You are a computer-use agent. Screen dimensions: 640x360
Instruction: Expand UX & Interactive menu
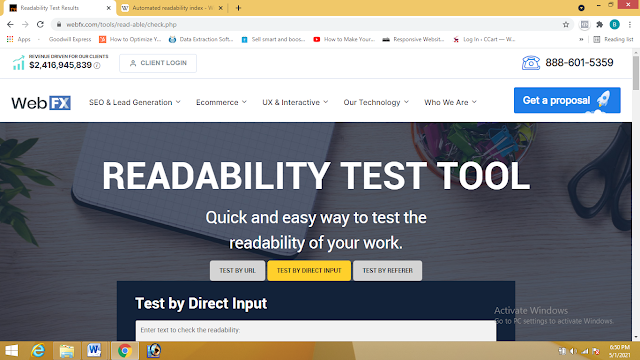click(x=295, y=102)
